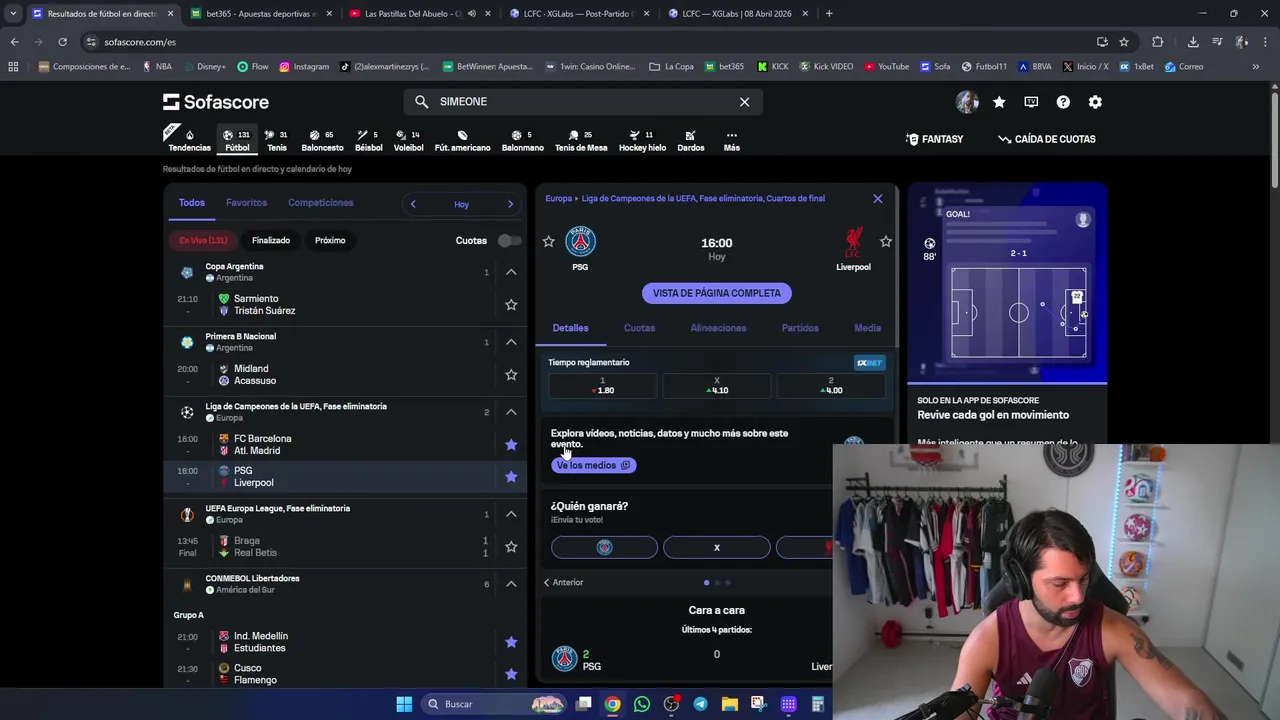
Task: Favorite the Midland vs Acassuso match
Action: click(x=511, y=375)
